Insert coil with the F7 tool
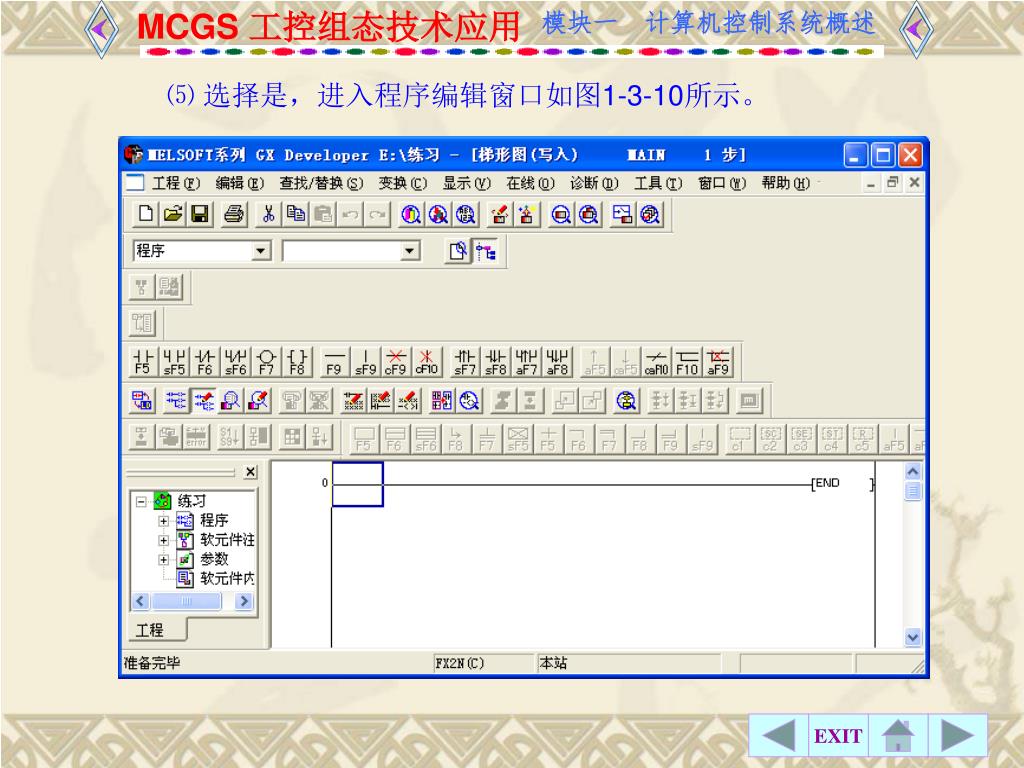 (x=266, y=362)
